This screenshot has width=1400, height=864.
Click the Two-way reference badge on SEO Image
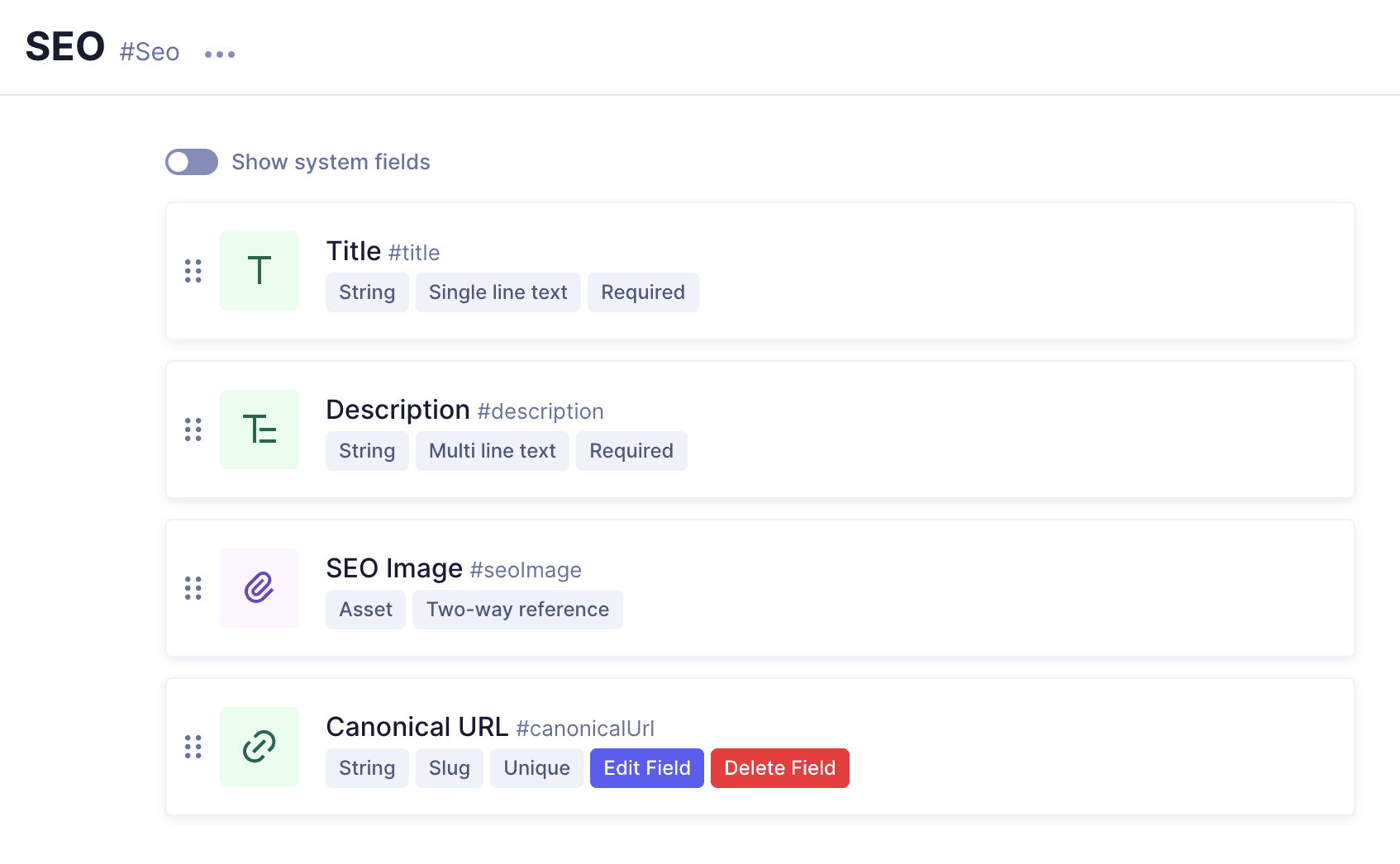[x=517, y=609]
